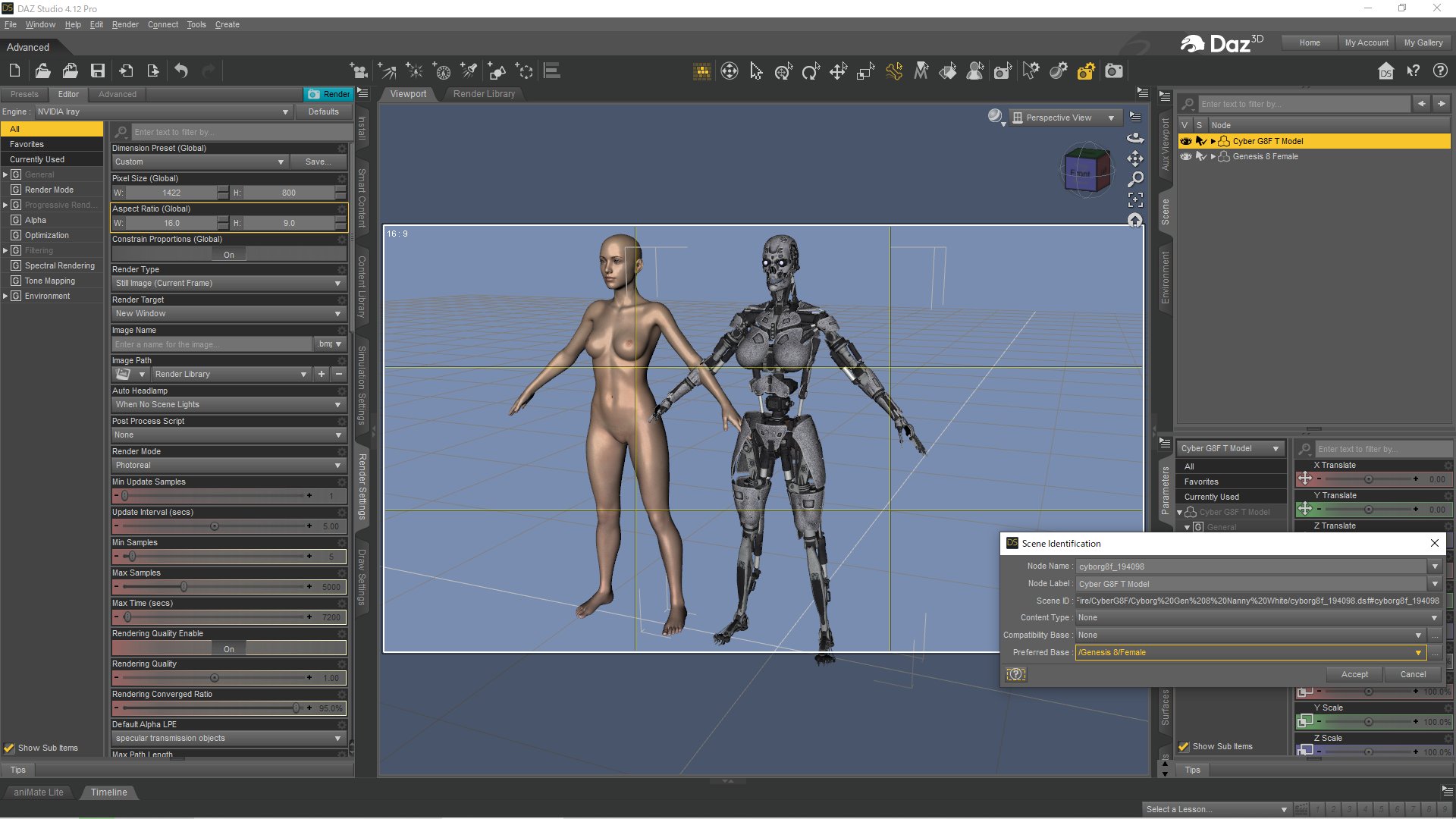Open Render Target New Window dropdown
This screenshot has height=819, width=1456.
(x=228, y=313)
